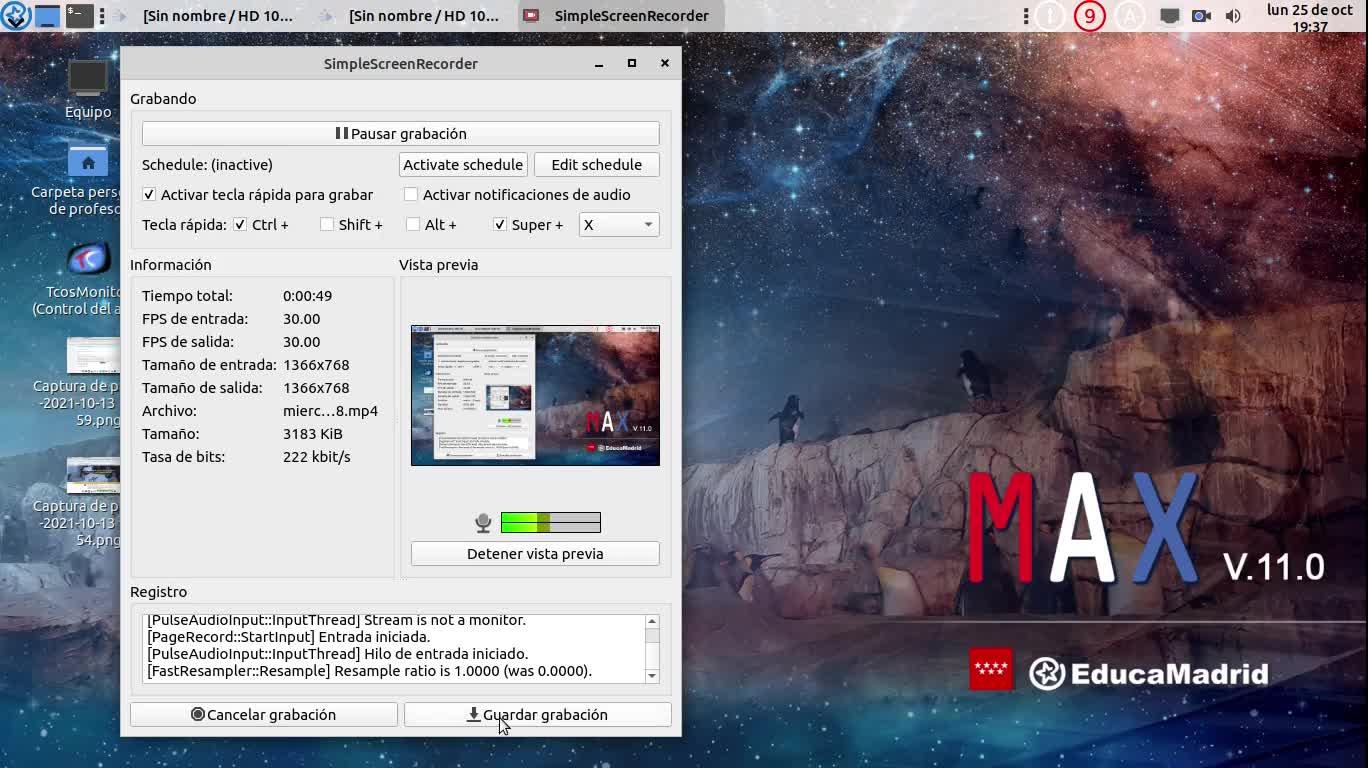This screenshot has width=1368, height=768.
Task: Check the Alt + hotkey modifier
Action: click(413, 225)
